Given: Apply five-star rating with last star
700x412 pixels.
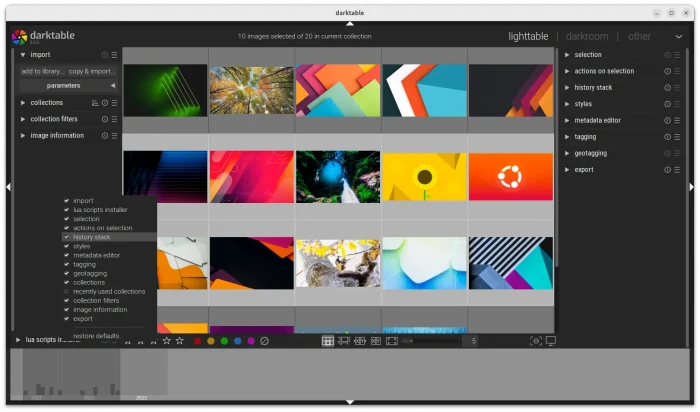Looking at the screenshot, I should pos(180,341).
